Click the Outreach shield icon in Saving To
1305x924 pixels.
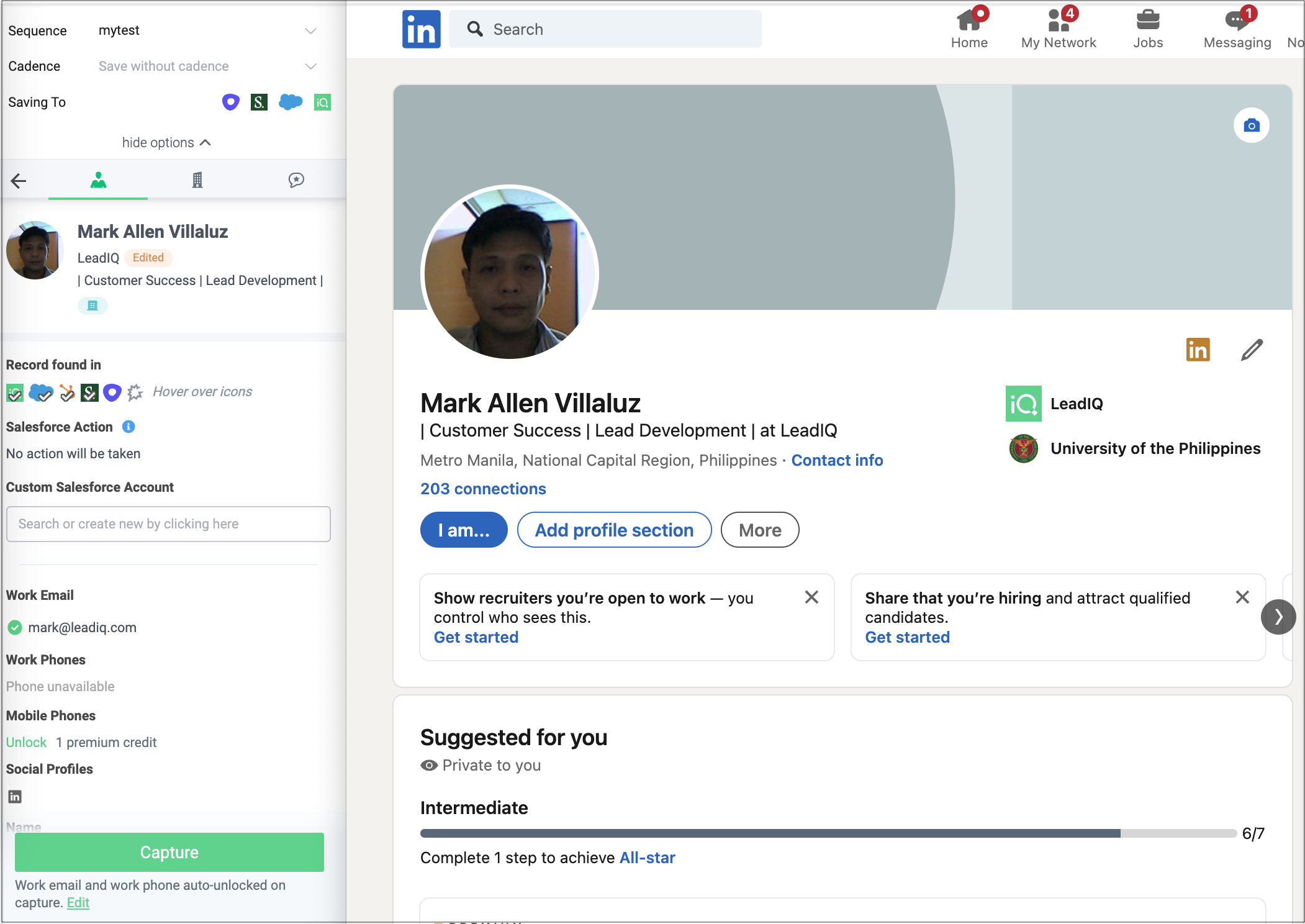pyautogui.click(x=231, y=102)
